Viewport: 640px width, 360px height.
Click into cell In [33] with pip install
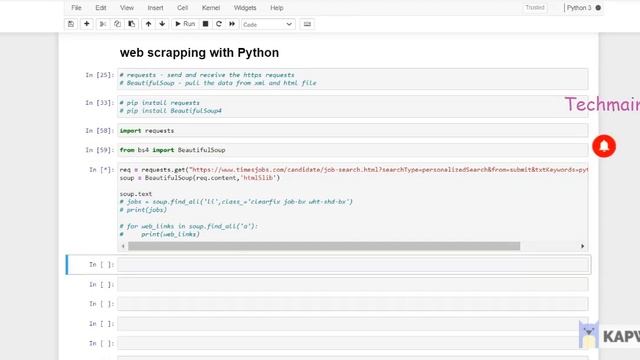click(353, 107)
